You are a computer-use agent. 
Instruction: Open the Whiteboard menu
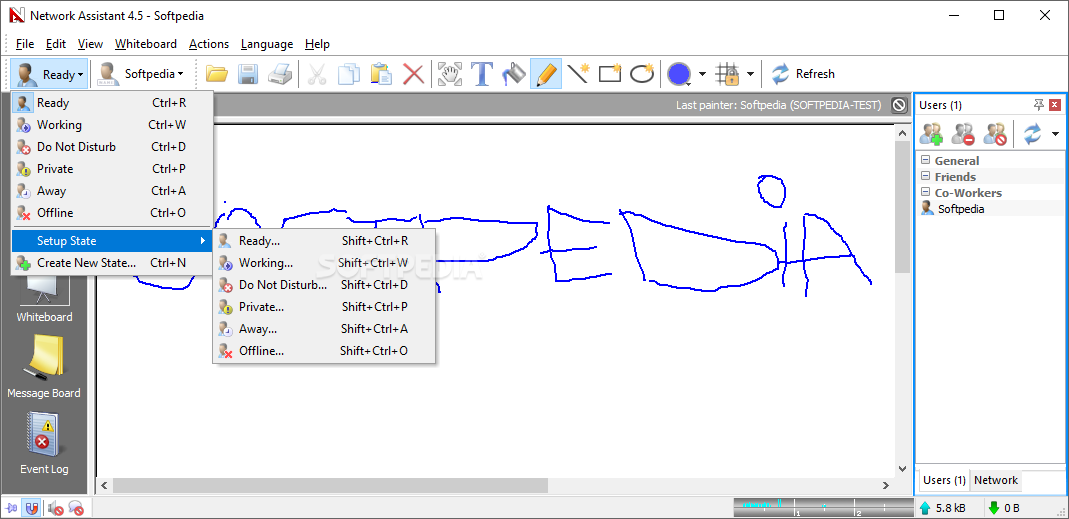pos(146,44)
